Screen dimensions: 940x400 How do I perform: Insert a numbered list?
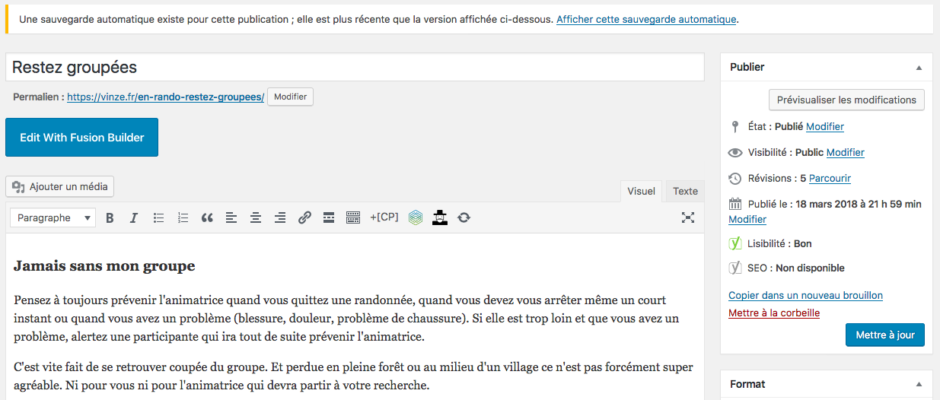click(183, 218)
